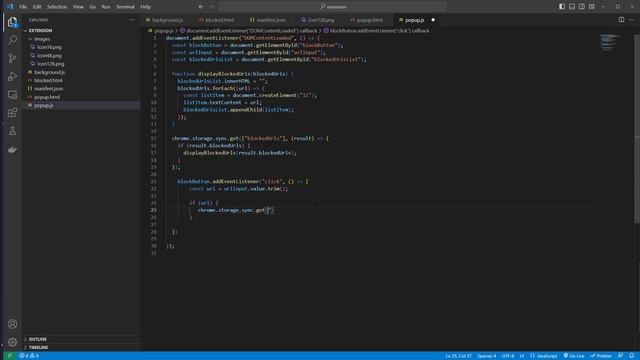The width and height of the screenshot is (640, 360).
Task: Change UTF-8 encoding in status bar
Action: (508, 356)
